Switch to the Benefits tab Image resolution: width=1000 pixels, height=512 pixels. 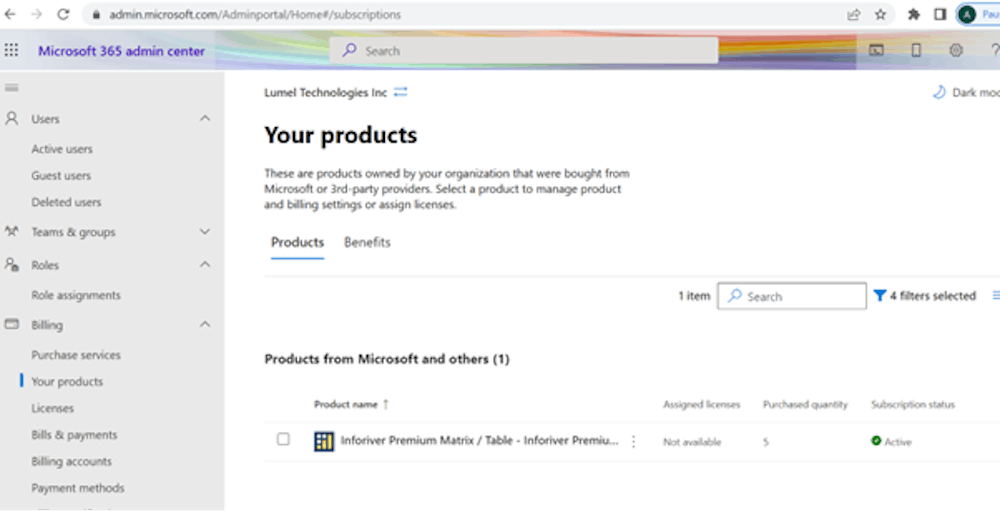tap(367, 242)
